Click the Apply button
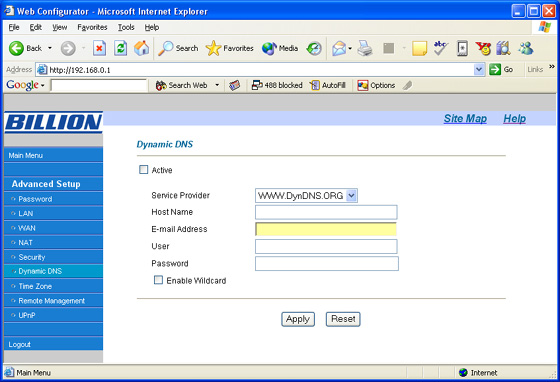 coord(298,319)
